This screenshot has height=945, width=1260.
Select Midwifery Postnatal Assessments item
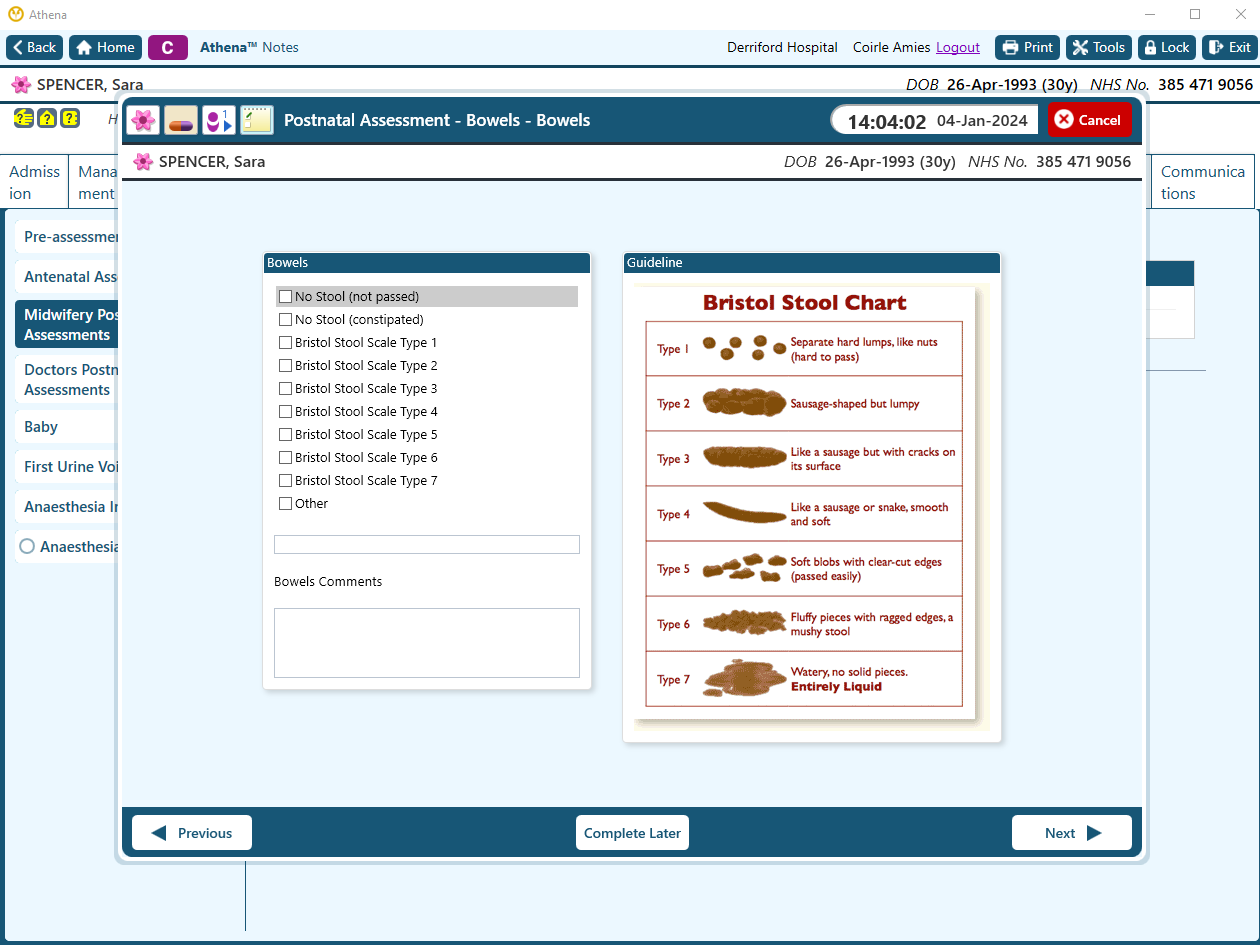tap(68, 325)
